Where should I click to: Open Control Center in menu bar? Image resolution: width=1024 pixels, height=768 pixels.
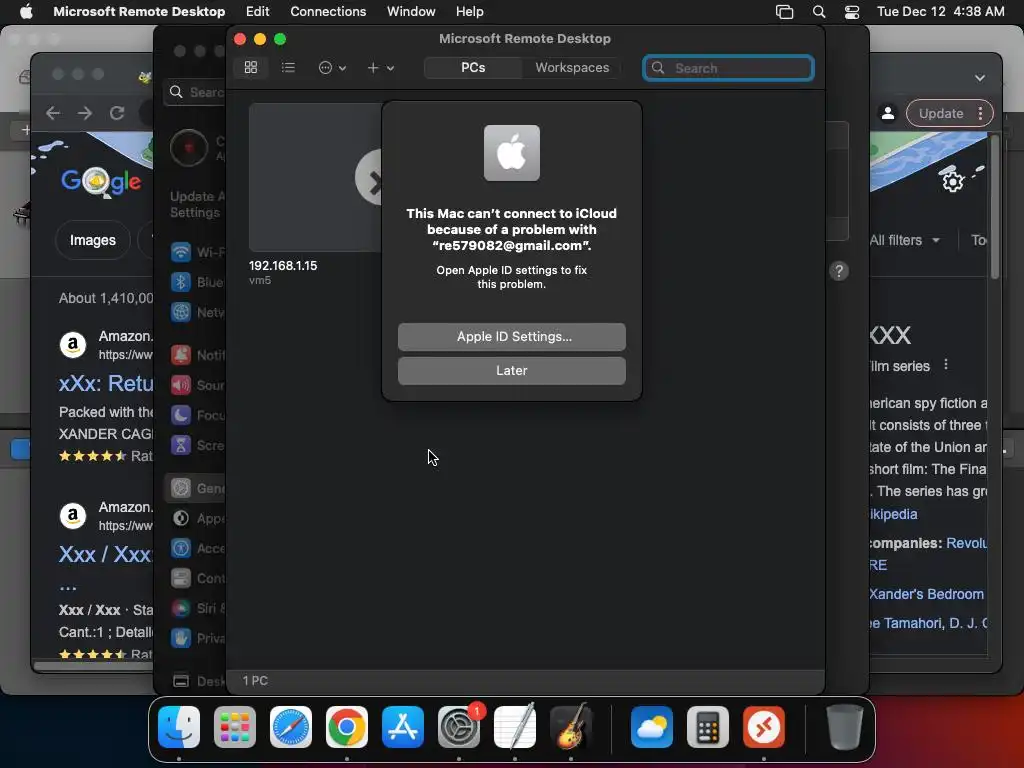852,12
